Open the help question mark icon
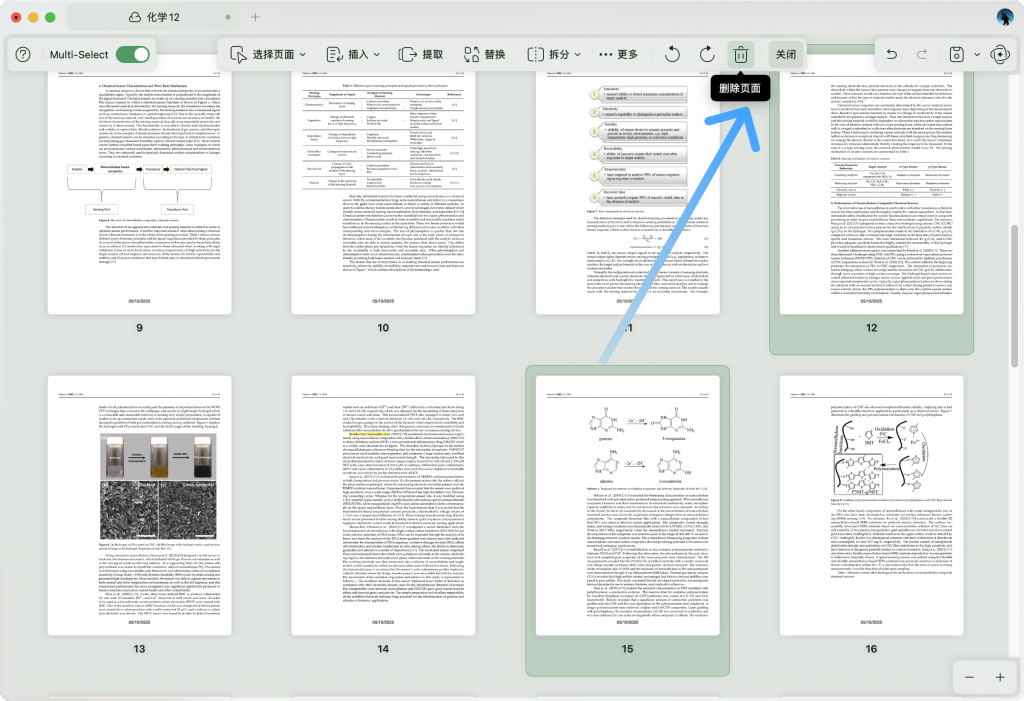 pyautogui.click(x=23, y=54)
